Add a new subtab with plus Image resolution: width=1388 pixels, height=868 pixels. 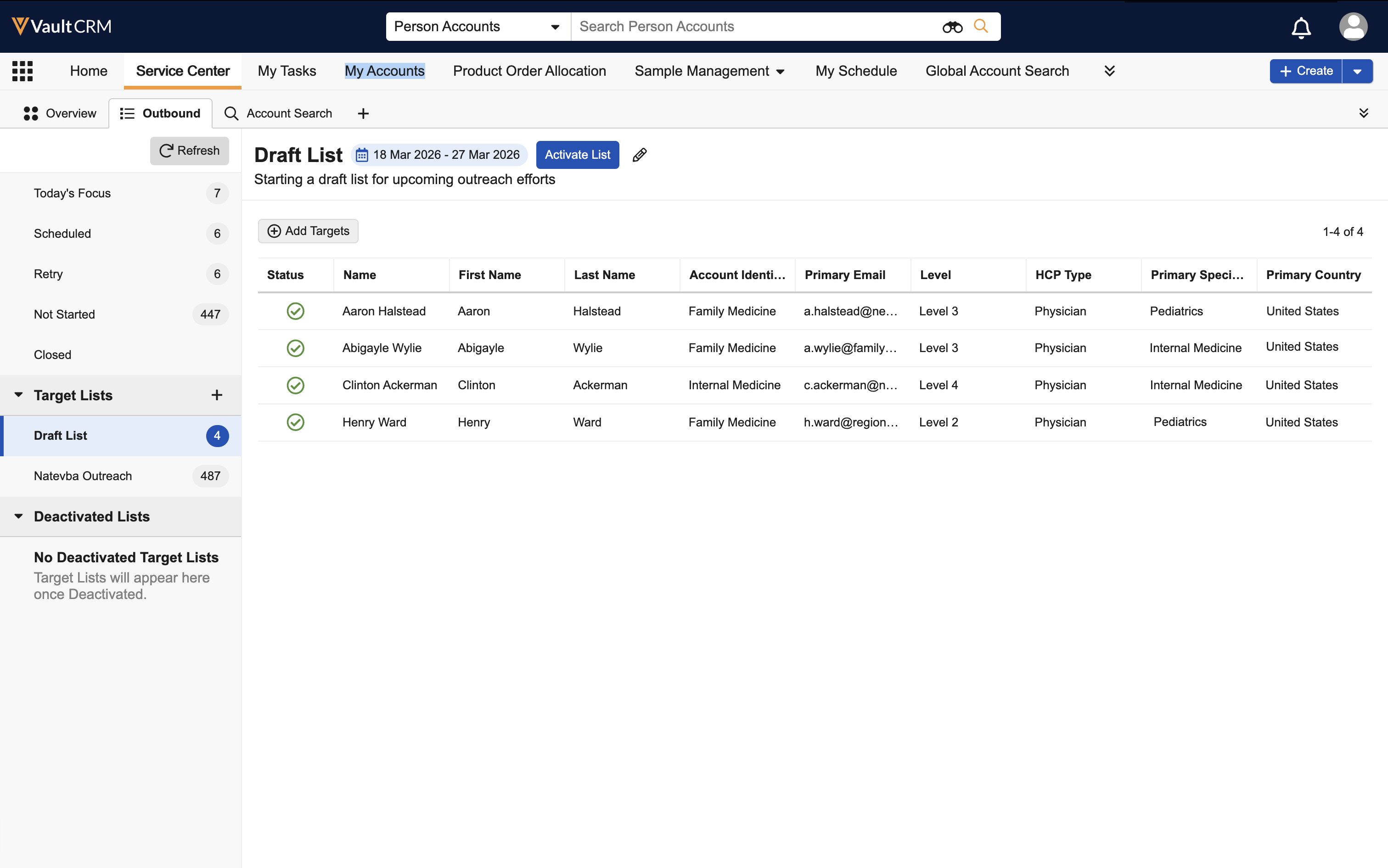(x=363, y=114)
